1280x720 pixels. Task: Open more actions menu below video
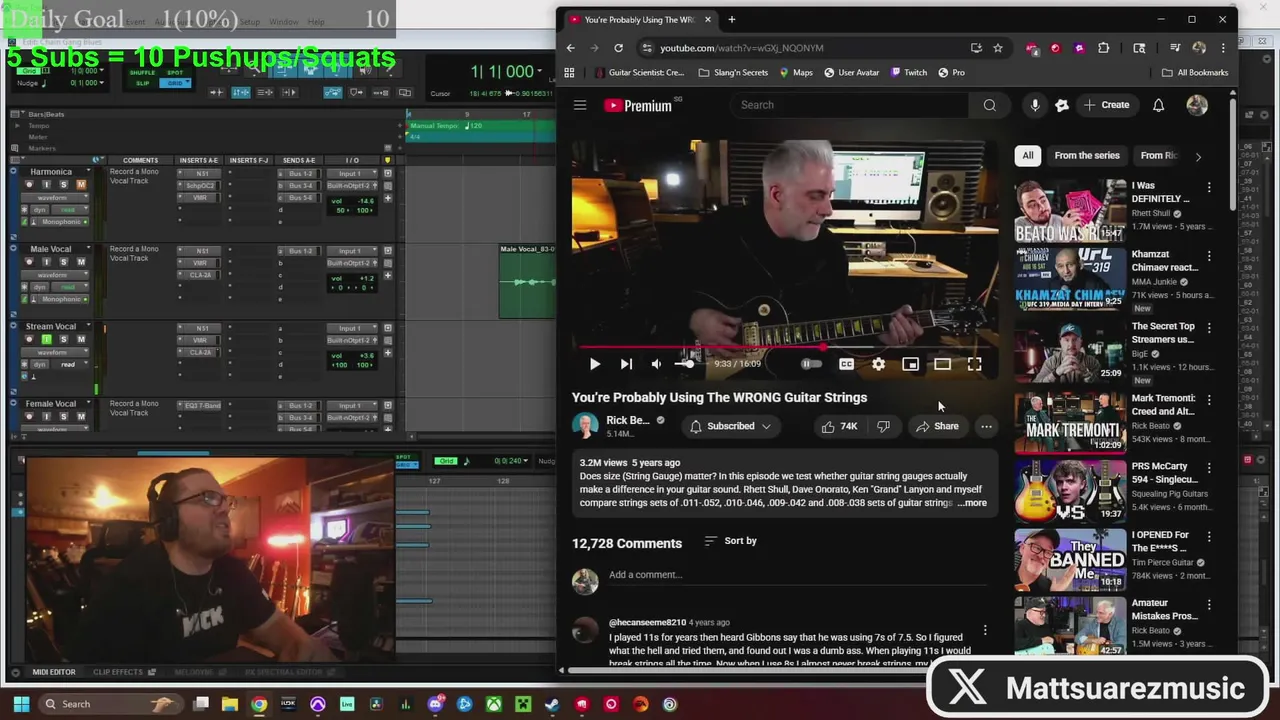click(x=986, y=426)
